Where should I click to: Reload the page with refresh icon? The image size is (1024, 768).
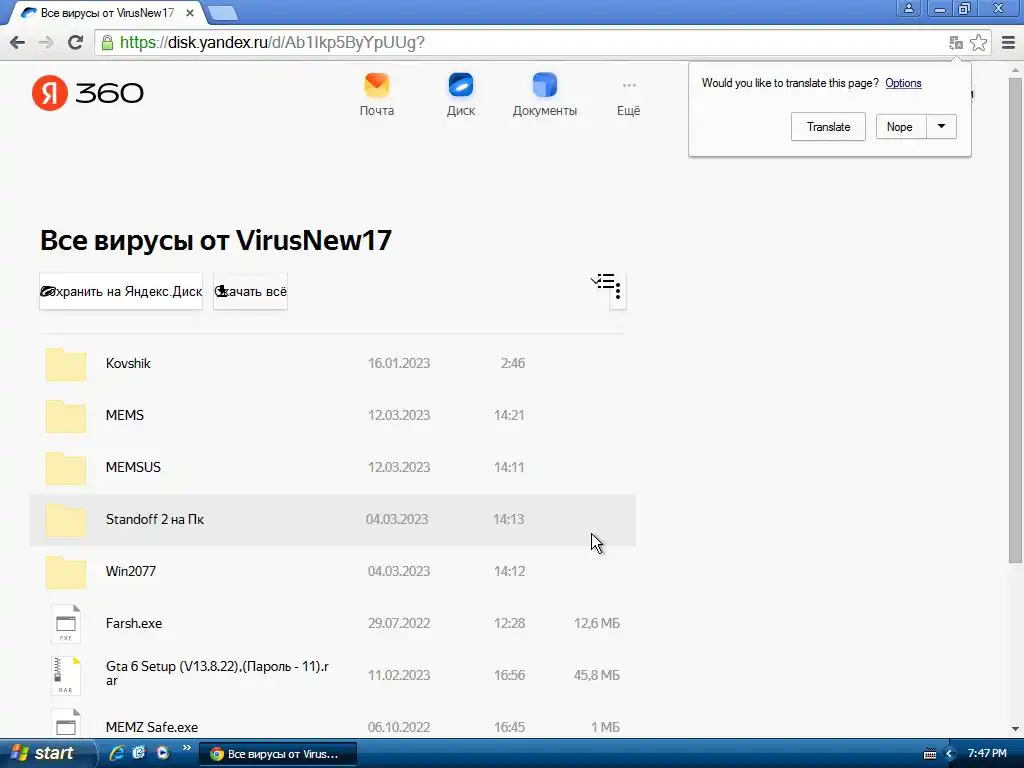click(x=75, y=42)
